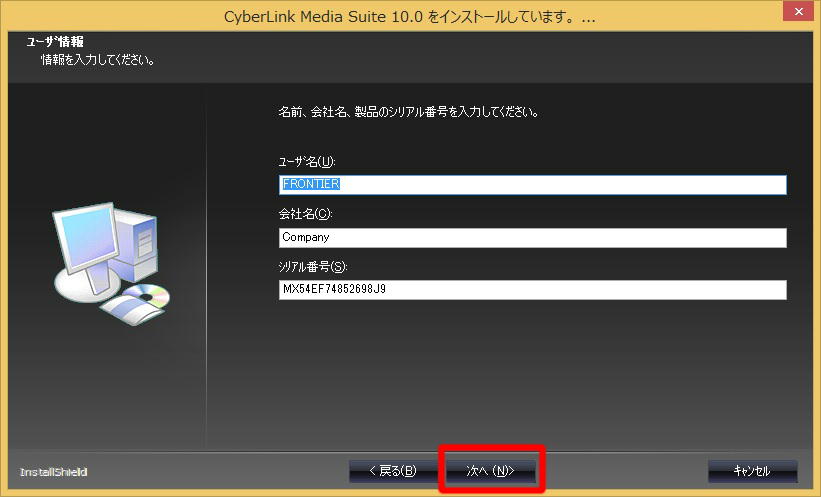This screenshot has width=821, height=497.
Task: Close the CyberLink installer window
Action: coord(798,11)
